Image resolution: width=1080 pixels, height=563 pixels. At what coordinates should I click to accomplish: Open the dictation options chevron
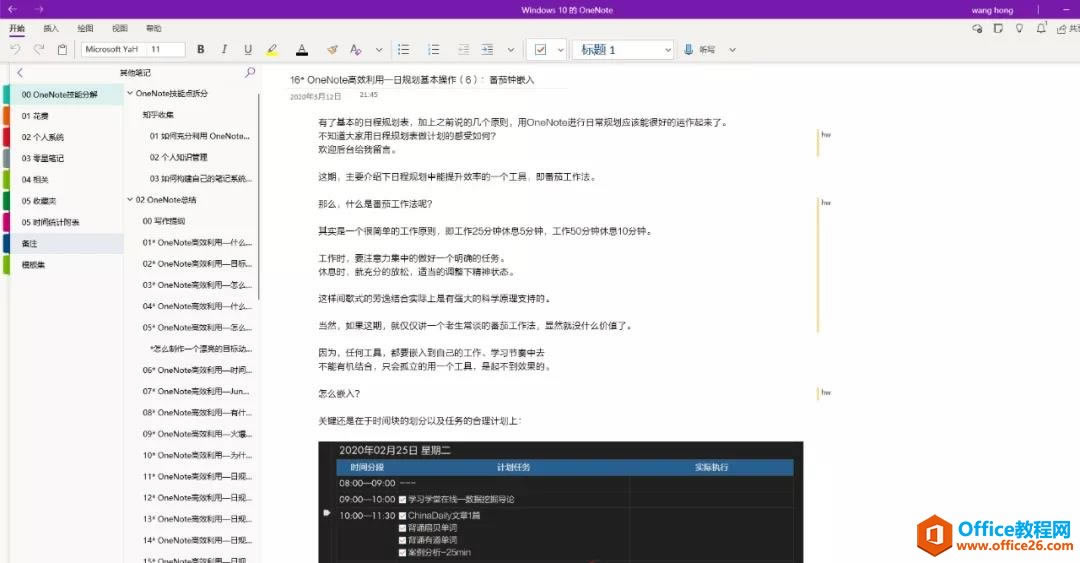pyautogui.click(x=732, y=50)
